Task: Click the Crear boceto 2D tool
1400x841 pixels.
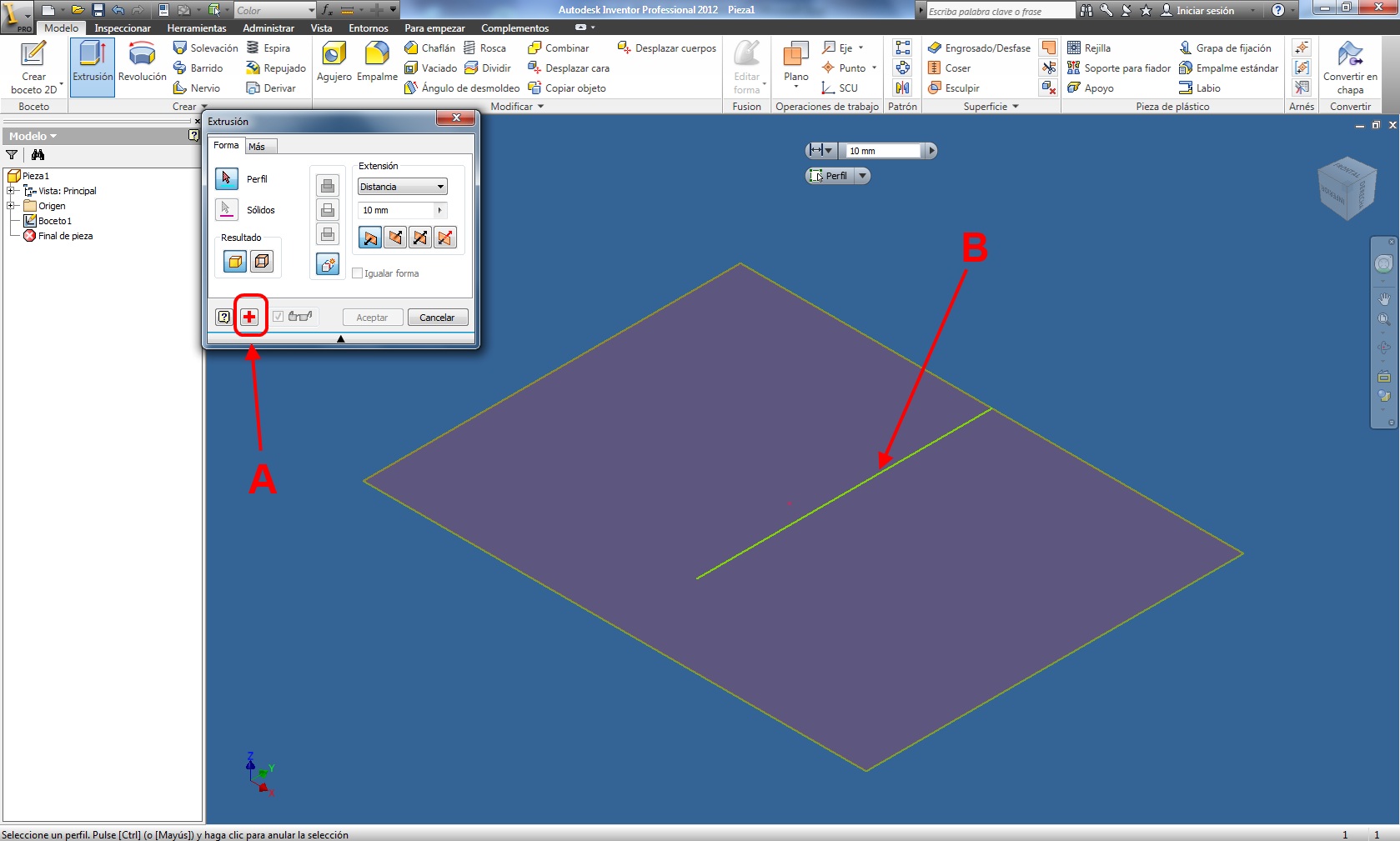Action: (33, 68)
